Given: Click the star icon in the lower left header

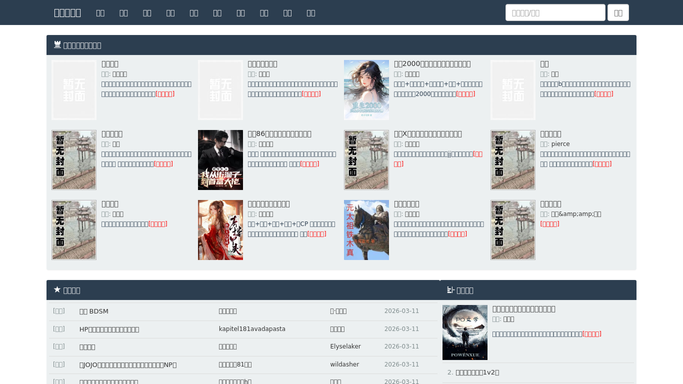Looking at the screenshot, I should (x=57, y=290).
